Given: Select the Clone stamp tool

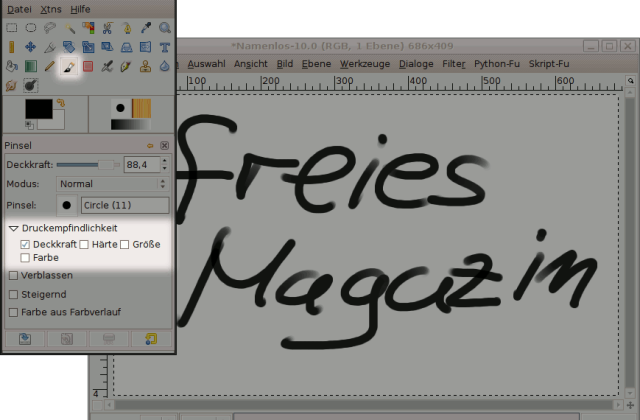Looking at the screenshot, I should click(145, 66).
